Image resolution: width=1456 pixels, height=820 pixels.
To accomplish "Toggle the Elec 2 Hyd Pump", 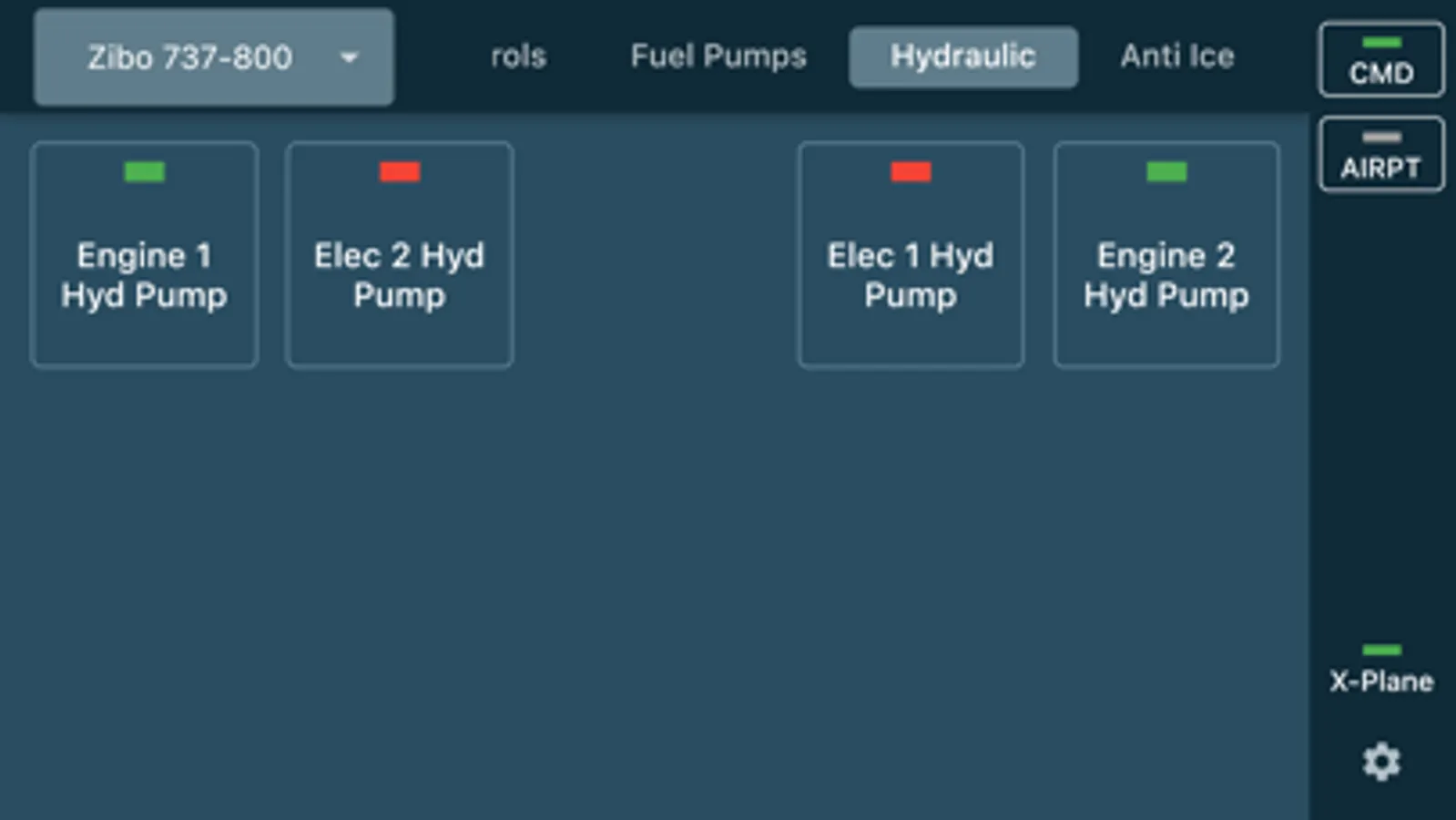I will point(400,255).
